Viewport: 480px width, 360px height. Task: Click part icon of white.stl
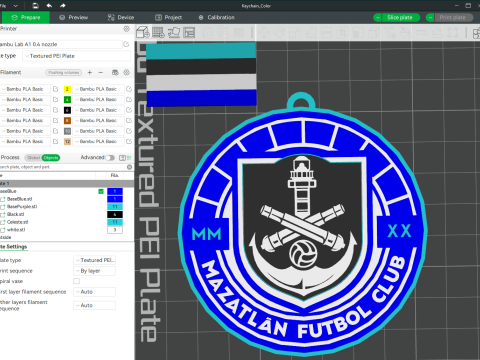coord(4,230)
